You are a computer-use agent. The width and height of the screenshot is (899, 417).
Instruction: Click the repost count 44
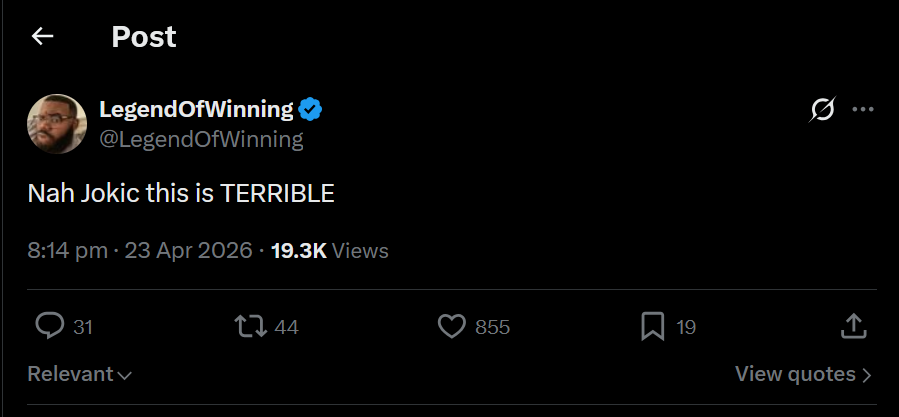coord(286,327)
